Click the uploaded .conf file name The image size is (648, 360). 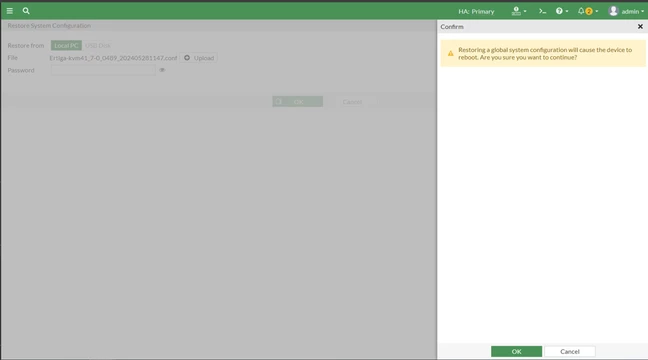click(113, 58)
